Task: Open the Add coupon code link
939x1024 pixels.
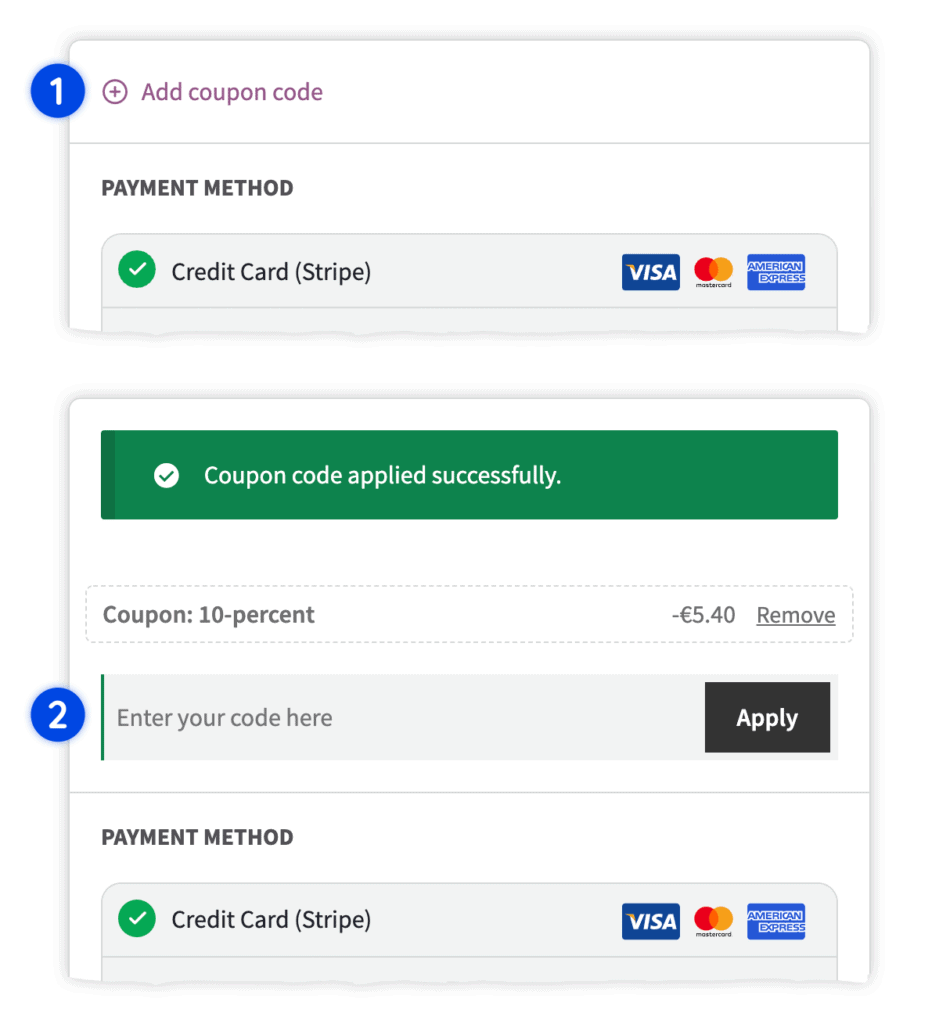Action: tap(232, 92)
